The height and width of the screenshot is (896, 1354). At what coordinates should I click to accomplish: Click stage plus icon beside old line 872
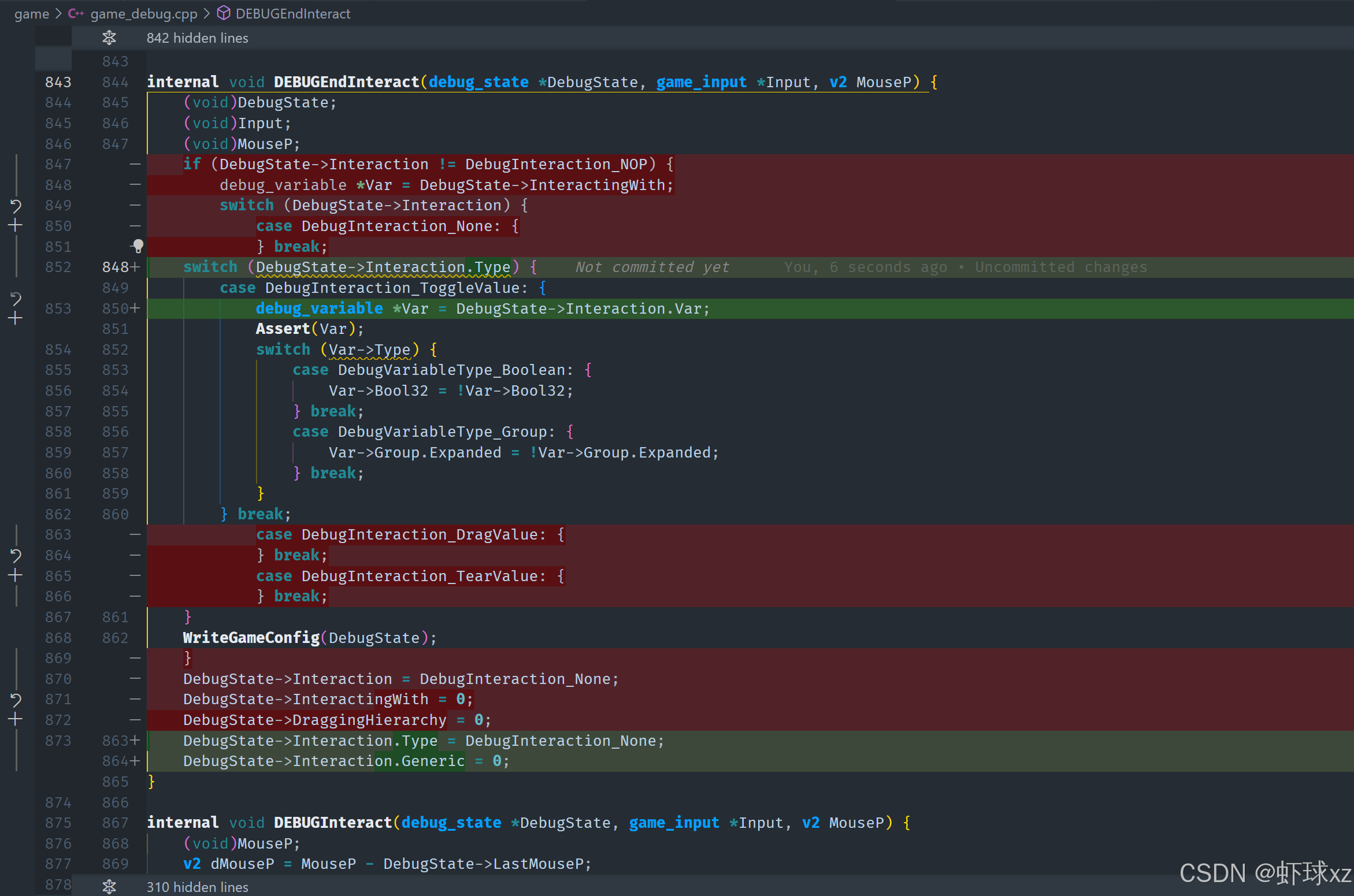(16, 720)
